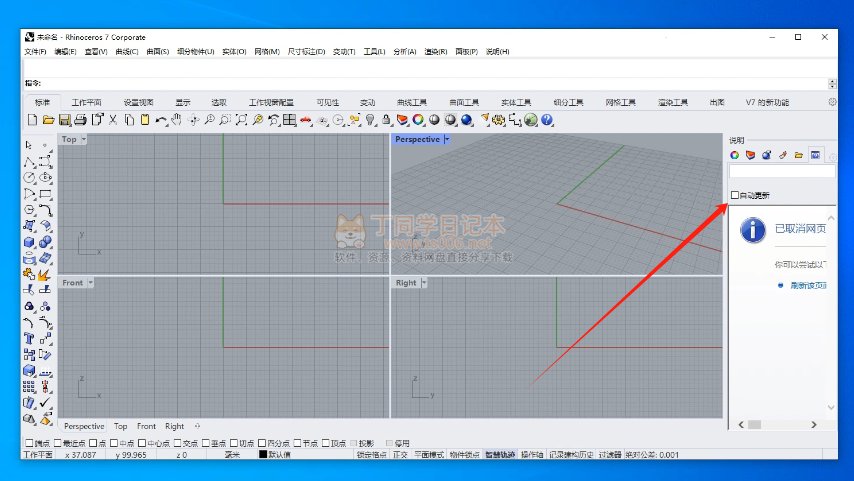The image size is (854, 481).
Task: Click the Print icon in standard toolbar
Action: tap(80, 120)
